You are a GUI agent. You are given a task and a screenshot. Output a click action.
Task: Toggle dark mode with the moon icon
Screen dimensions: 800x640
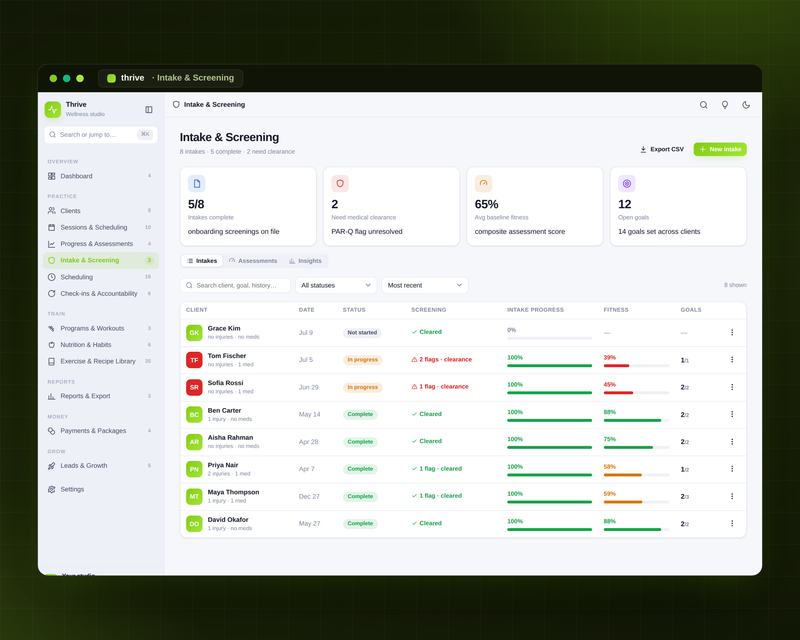click(x=746, y=105)
